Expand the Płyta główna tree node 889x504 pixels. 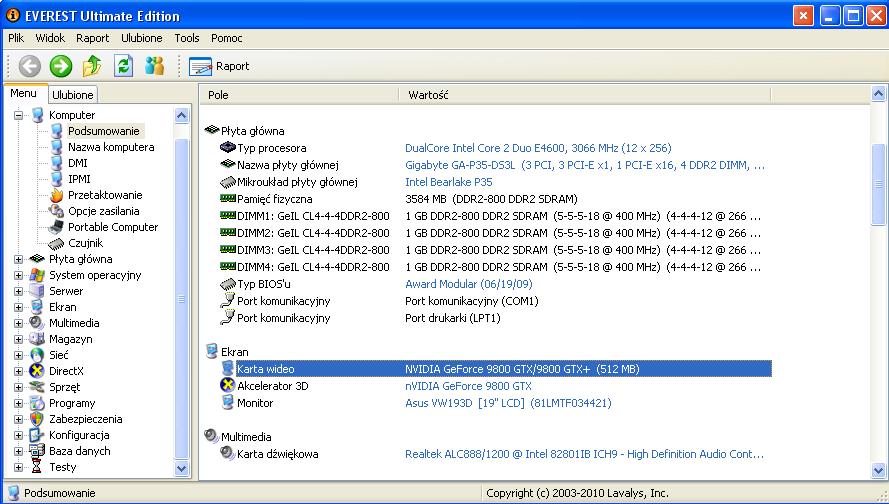coord(19,259)
